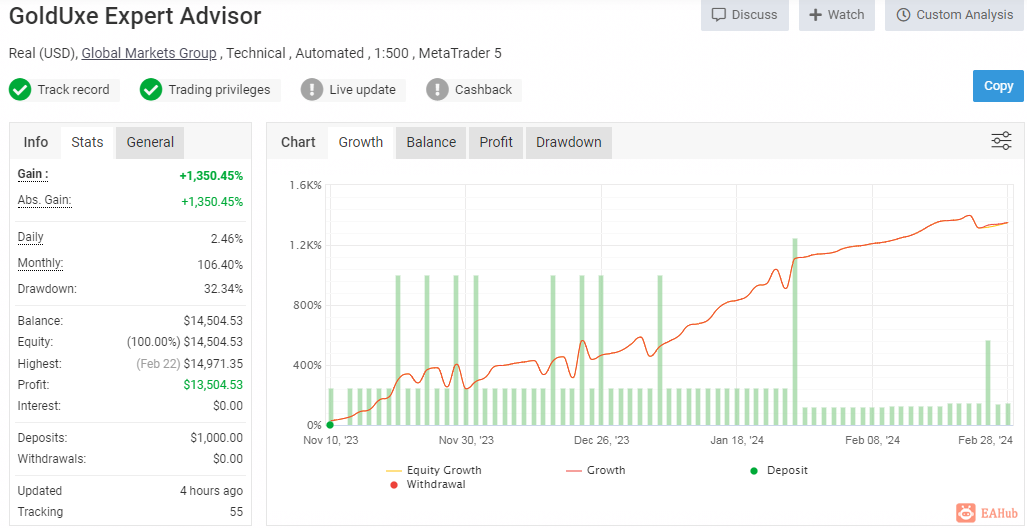The height and width of the screenshot is (528, 1027).
Task: Open the Global Markets Group link
Action: (149, 53)
